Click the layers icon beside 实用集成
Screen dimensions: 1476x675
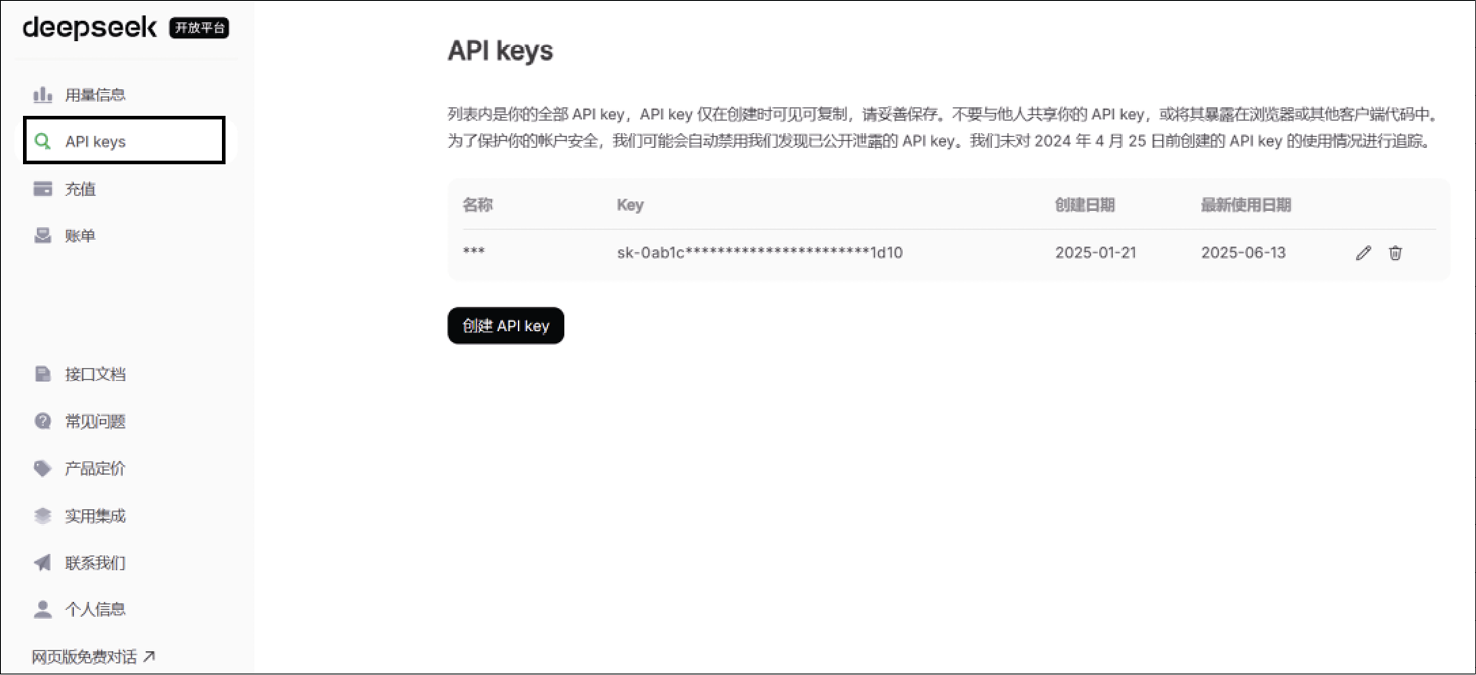click(x=42, y=516)
